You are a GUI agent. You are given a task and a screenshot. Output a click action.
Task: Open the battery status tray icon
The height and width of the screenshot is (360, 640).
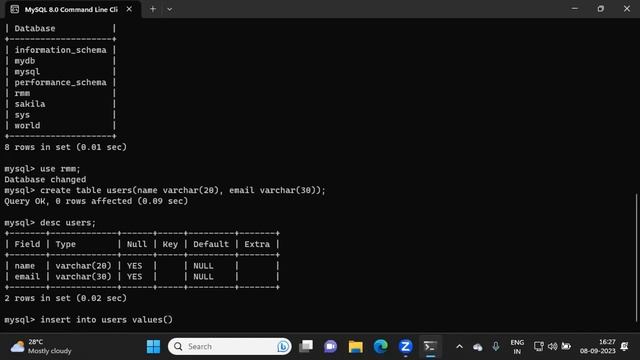(566, 347)
